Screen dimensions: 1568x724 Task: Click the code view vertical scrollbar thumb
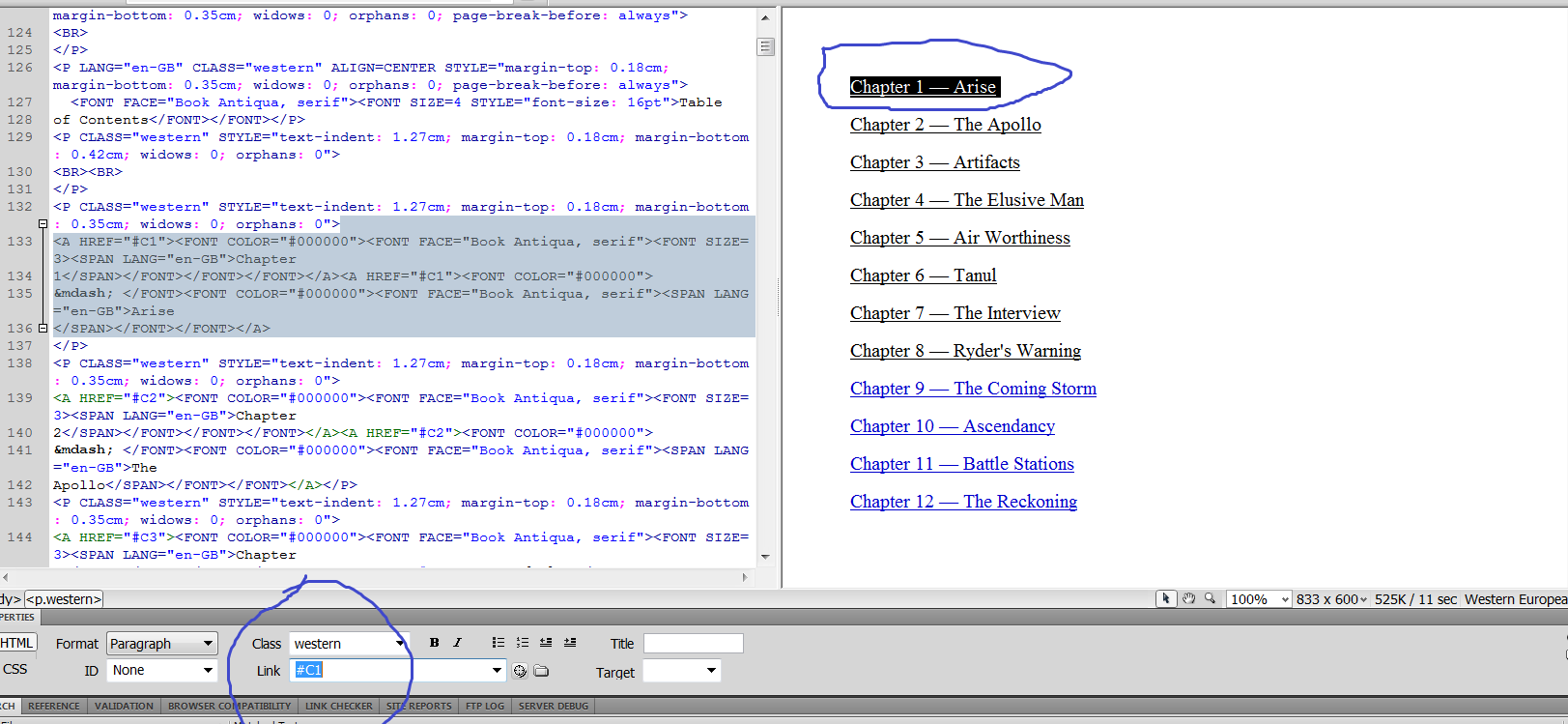766,46
